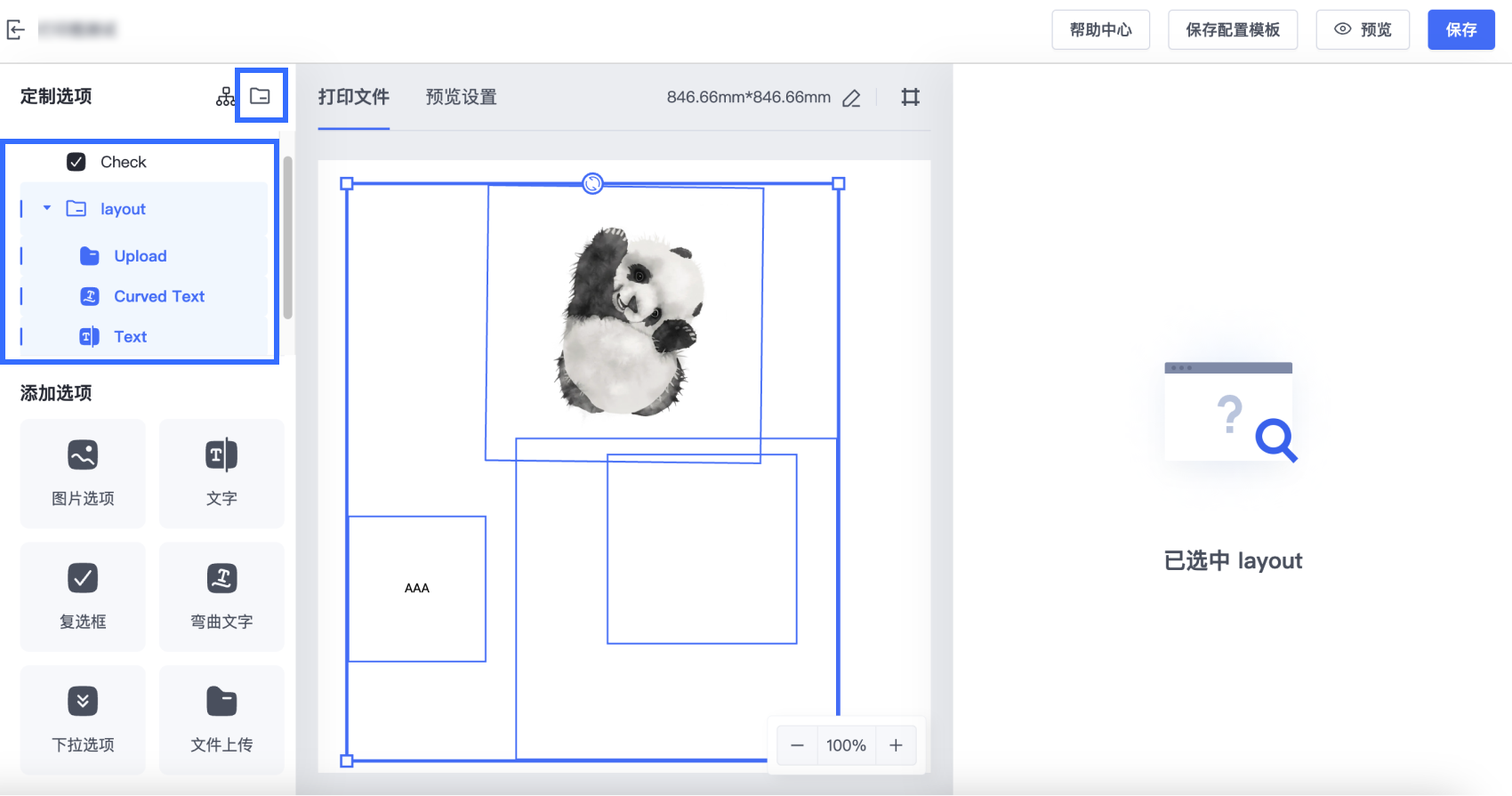Click the panda image on canvas
Screen dimensions: 1512x796
pos(631,321)
